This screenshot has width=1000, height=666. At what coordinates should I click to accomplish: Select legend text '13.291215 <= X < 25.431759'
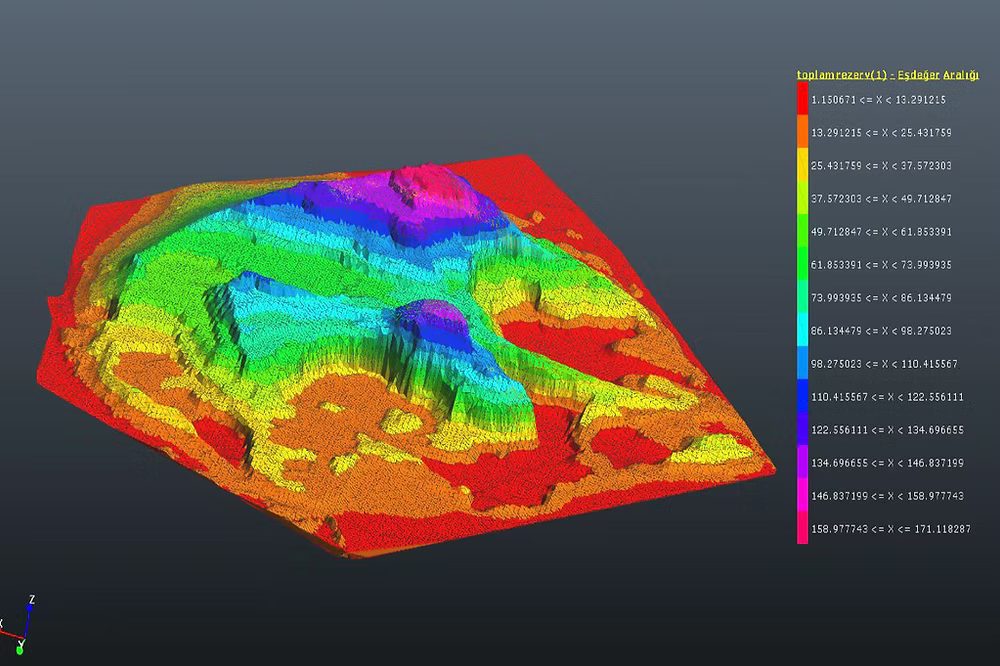pyautogui.click(x=881, y=133)
